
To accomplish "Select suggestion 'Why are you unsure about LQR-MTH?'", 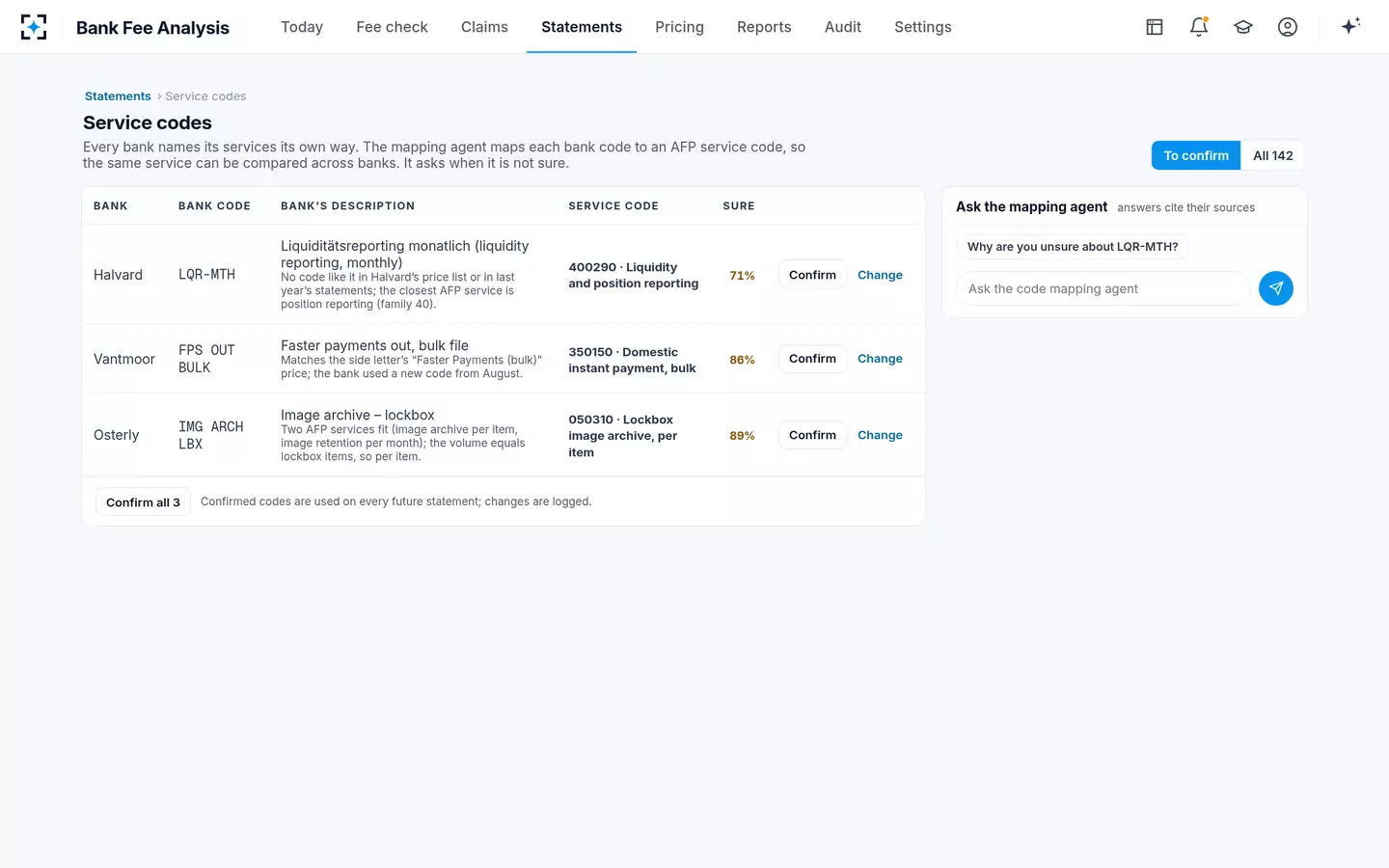I will pos(1073,247).
